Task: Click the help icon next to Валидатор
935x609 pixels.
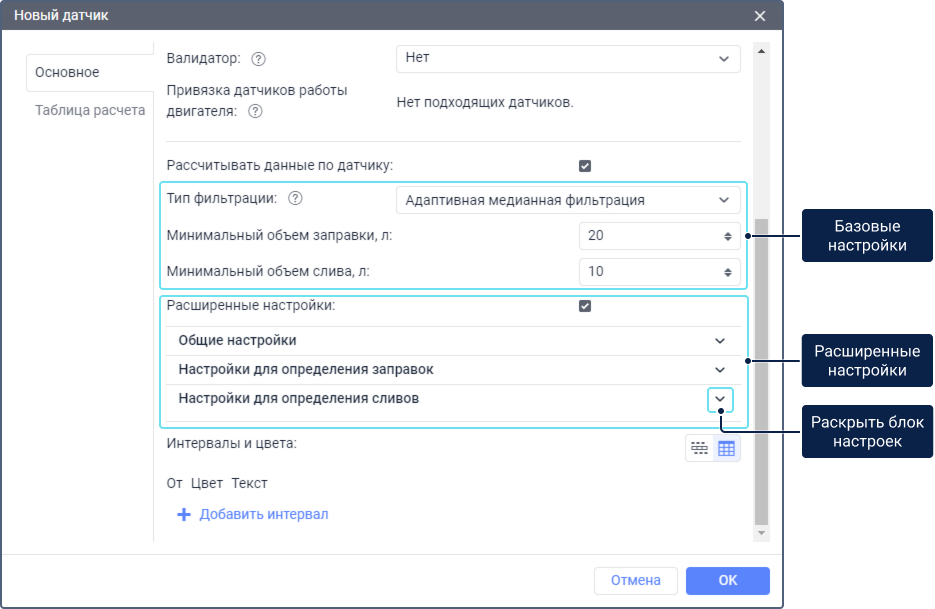Action: click(259, 59)
